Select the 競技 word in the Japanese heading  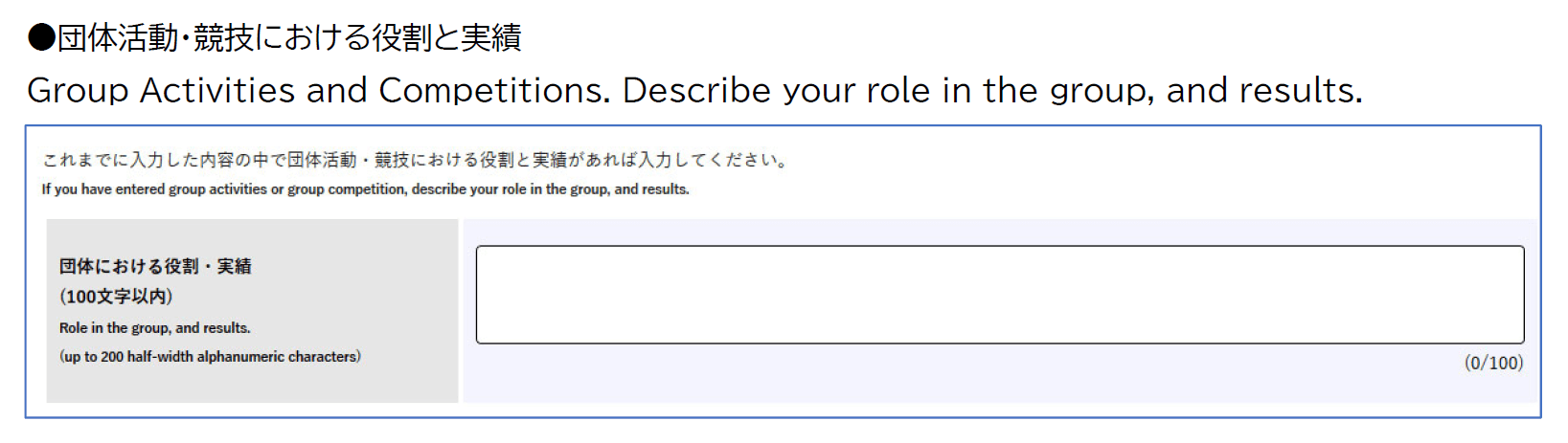click(223, 37)
